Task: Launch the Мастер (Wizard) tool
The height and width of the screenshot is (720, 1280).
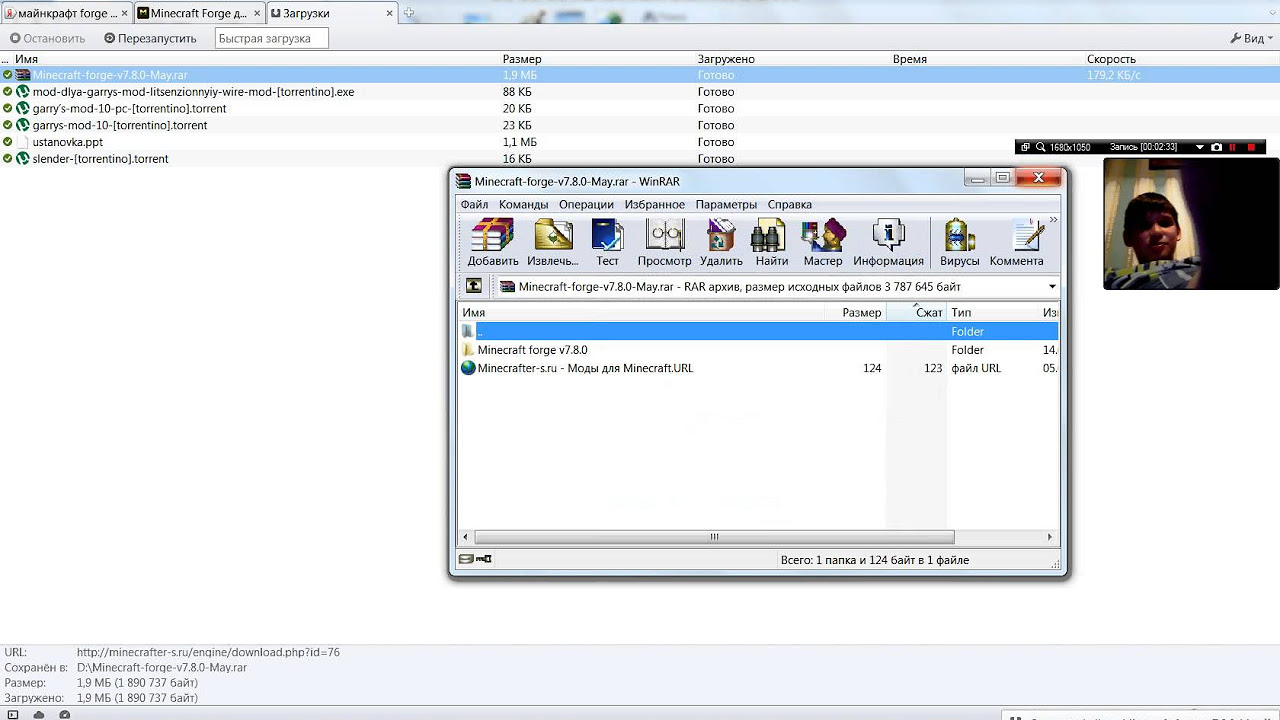Action: tap(823, 243)
